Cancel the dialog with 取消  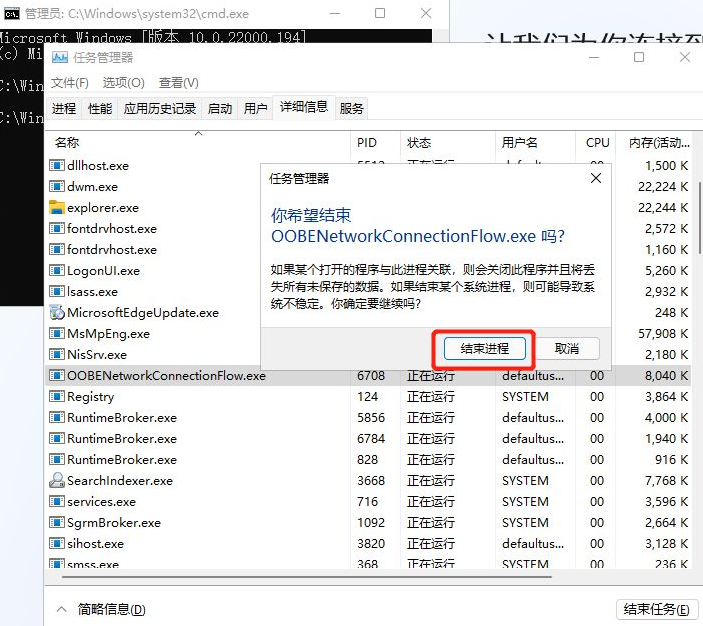pyautogui.click(x=567, y=348)
